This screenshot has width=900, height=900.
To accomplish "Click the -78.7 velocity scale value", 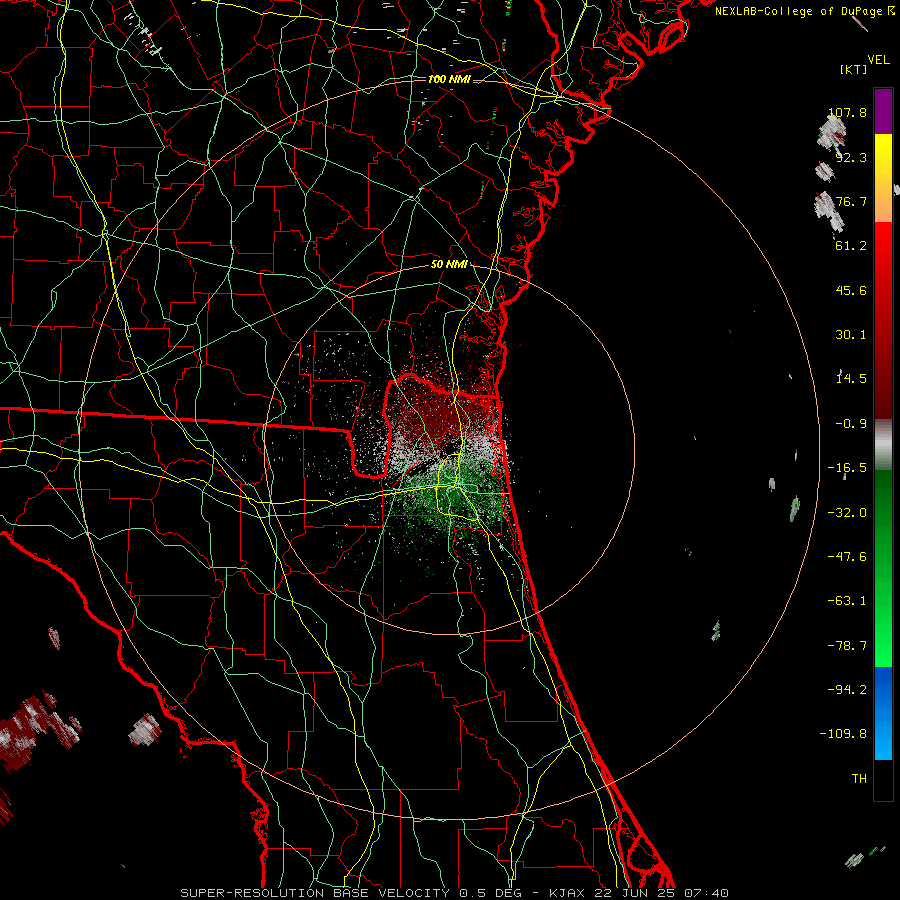I will tap(847, 646).
